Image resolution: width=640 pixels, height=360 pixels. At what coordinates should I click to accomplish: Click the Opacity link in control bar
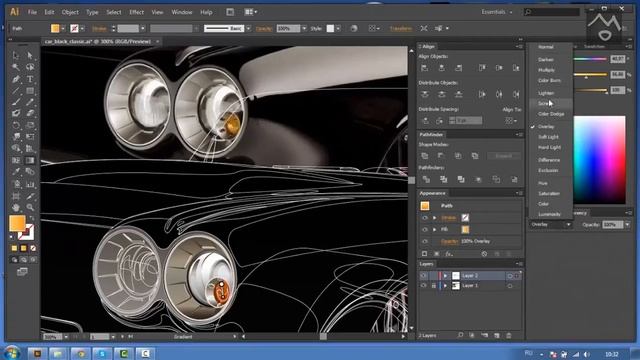264,29
